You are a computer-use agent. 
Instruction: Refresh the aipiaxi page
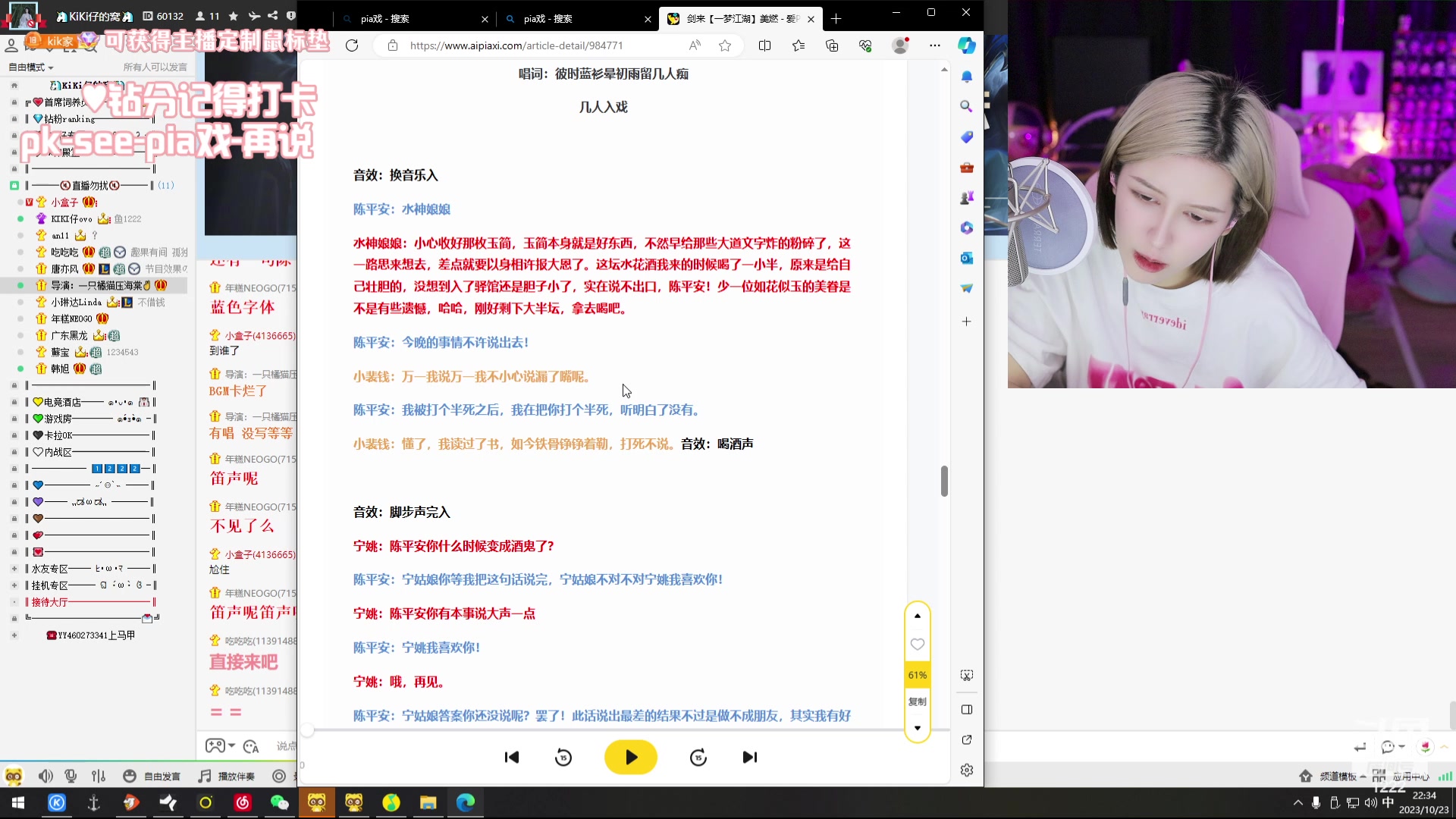click(352, 45)
